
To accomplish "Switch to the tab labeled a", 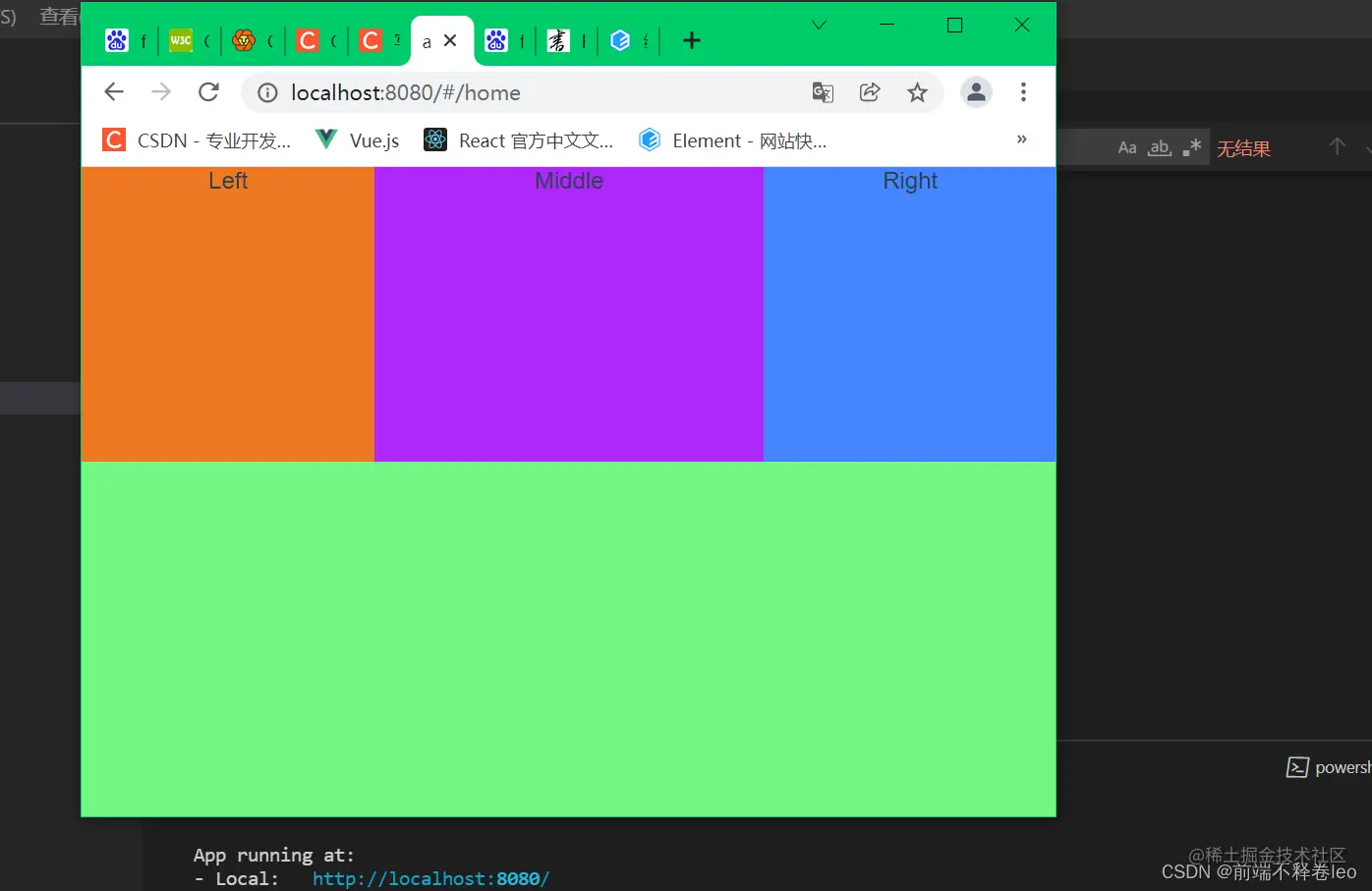I will (x=427, y=40).
